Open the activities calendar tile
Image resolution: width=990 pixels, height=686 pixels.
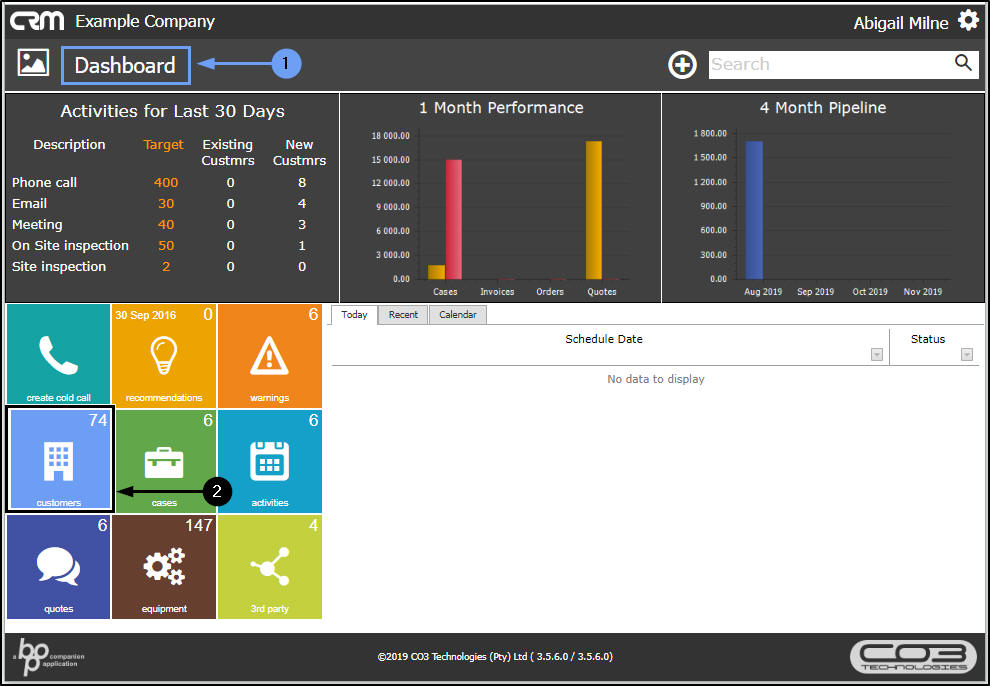tap(269, 460)
